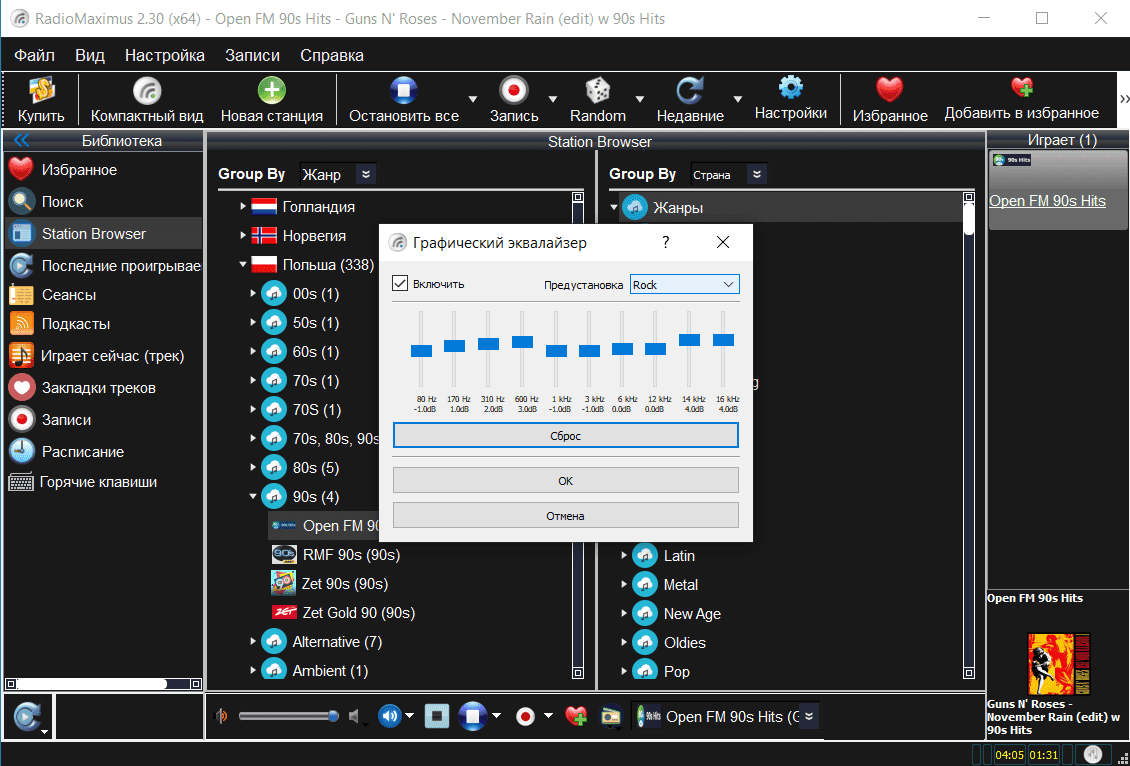Click Отмена in the equalizer dialog
The width and height of the screenshot is (1130, 766).
click(566, 516)
